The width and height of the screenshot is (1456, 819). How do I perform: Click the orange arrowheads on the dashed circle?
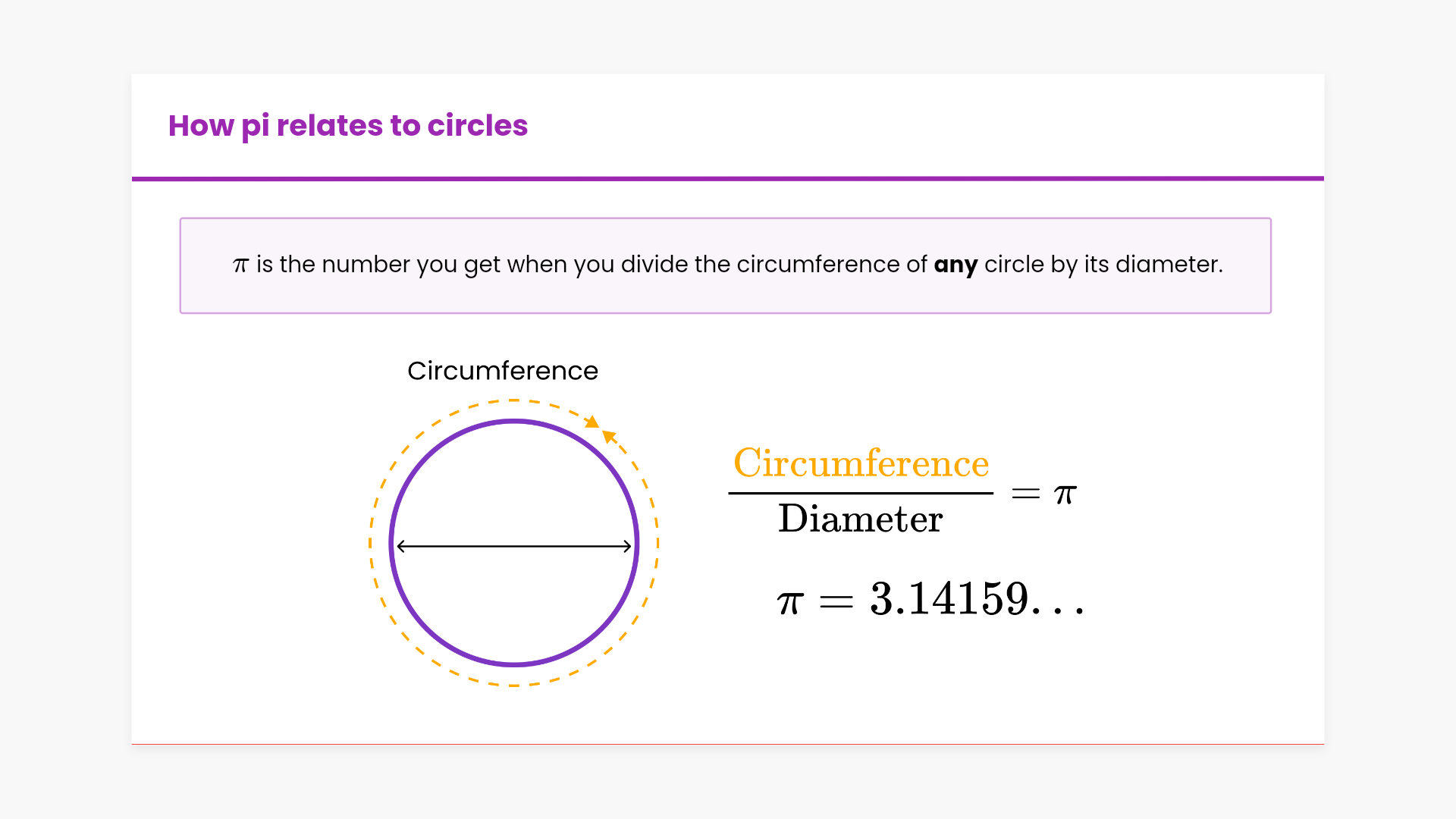(601, 428)
